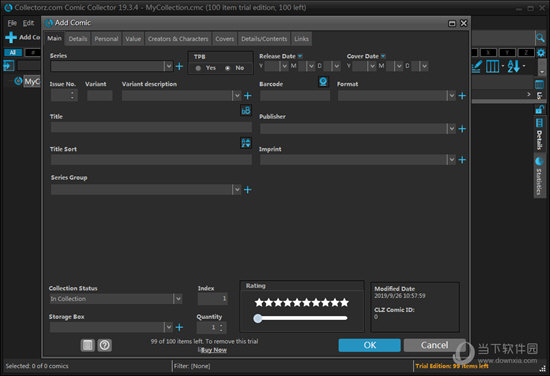Screen dimensions: 550x376
Task: Click the Add Comic plus icon in main window
Action: (11, 37)
